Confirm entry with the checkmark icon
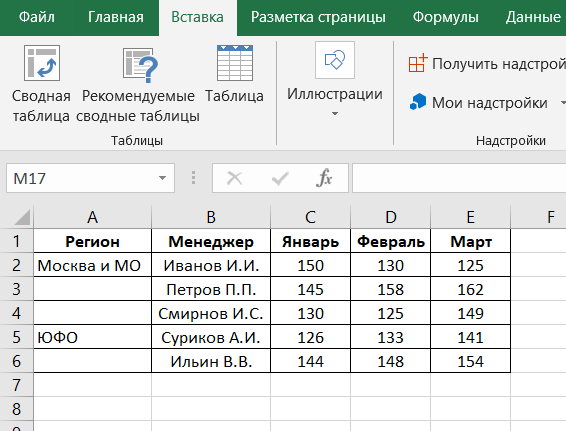Screen dimensions: 566x431 pyautogui.click(x=280, y=178)
